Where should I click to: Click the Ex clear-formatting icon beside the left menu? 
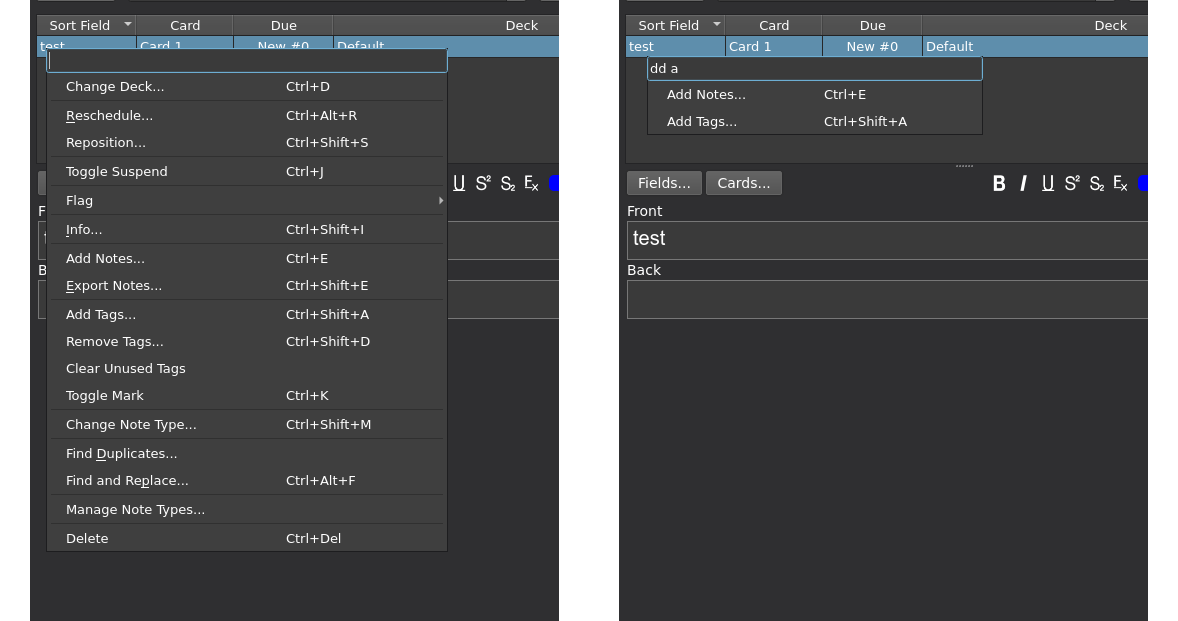point(531,183)
